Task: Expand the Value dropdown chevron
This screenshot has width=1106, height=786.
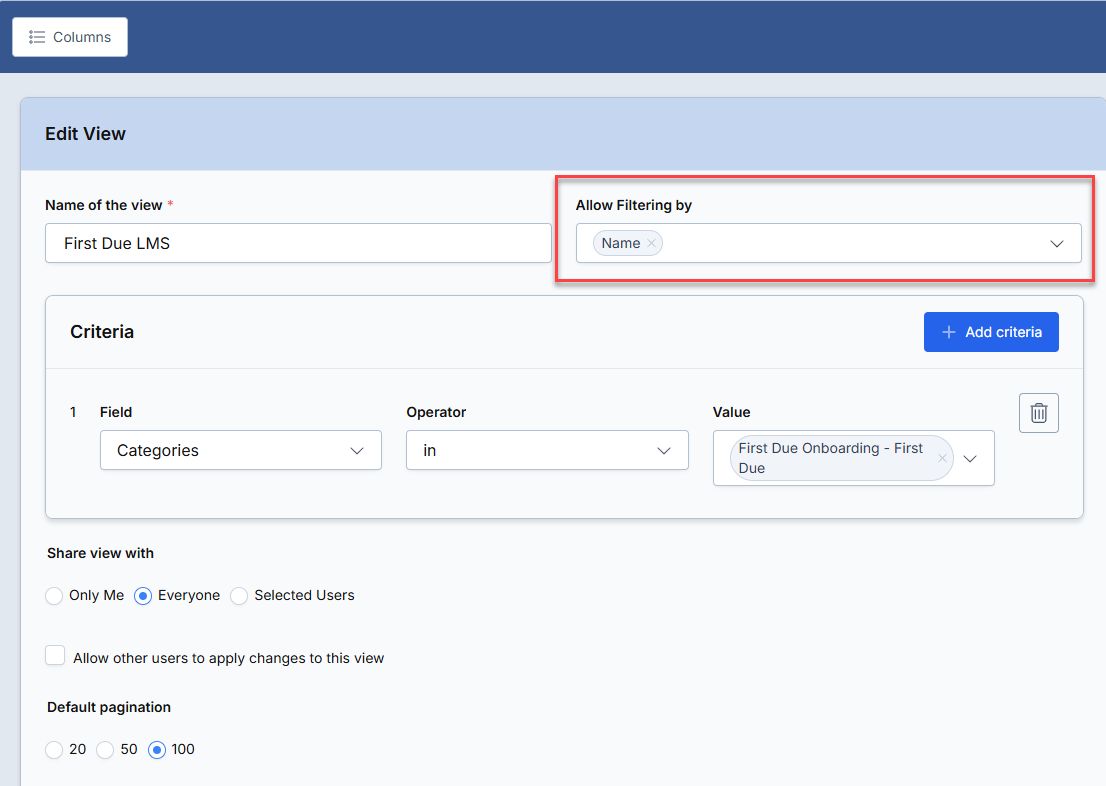Action: 970,459
